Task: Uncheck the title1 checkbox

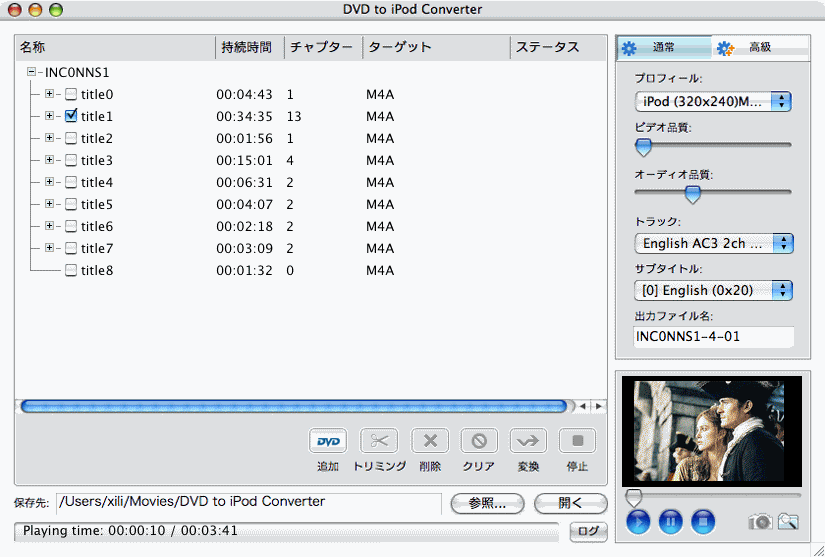Action: click(71, 116)
